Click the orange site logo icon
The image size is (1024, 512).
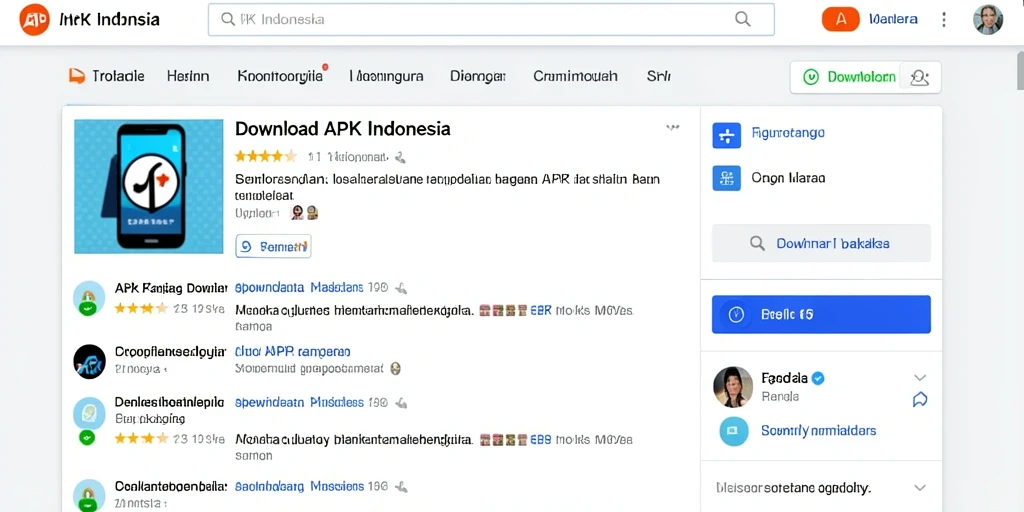tap(35, 20)
